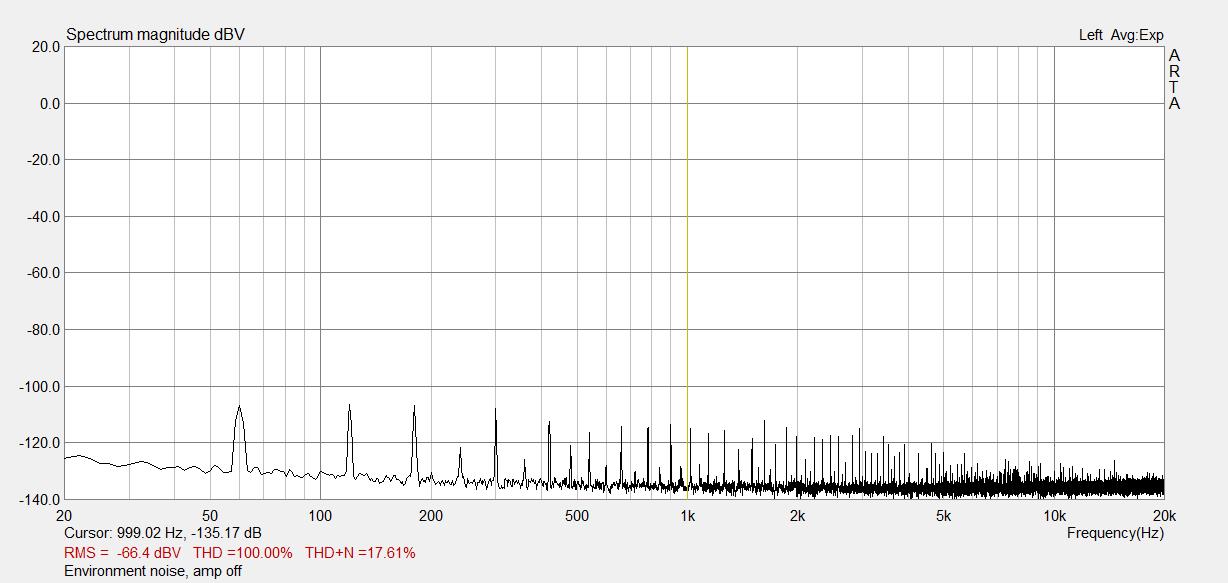The image size is (1228, 583).
Task: Select the 'Left' channel label
Action: coord(1091,35)
